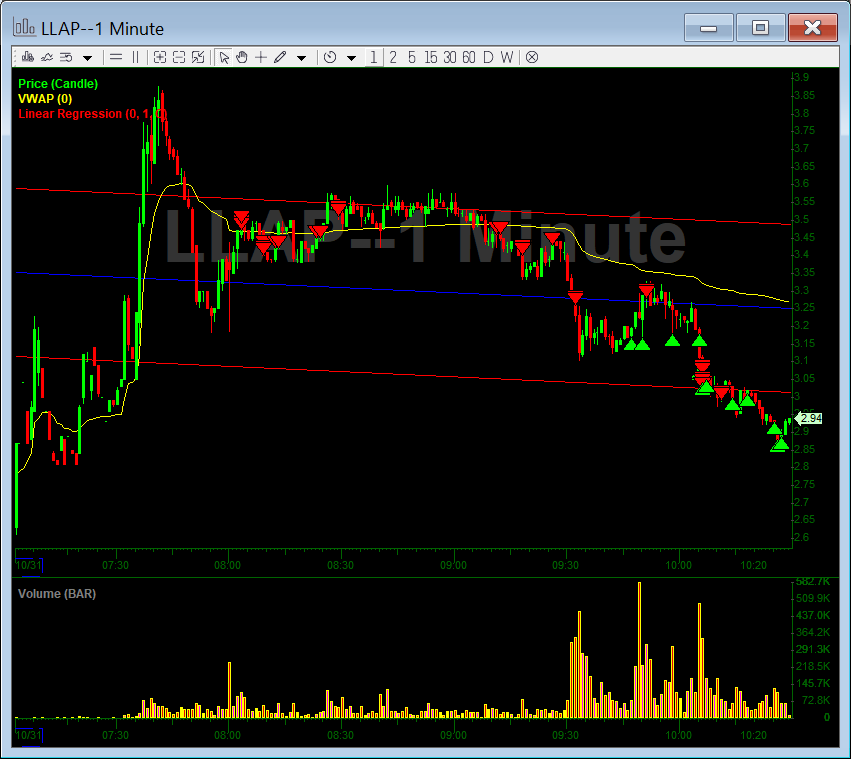Select the pencil drawing tool

click(278, 57)
